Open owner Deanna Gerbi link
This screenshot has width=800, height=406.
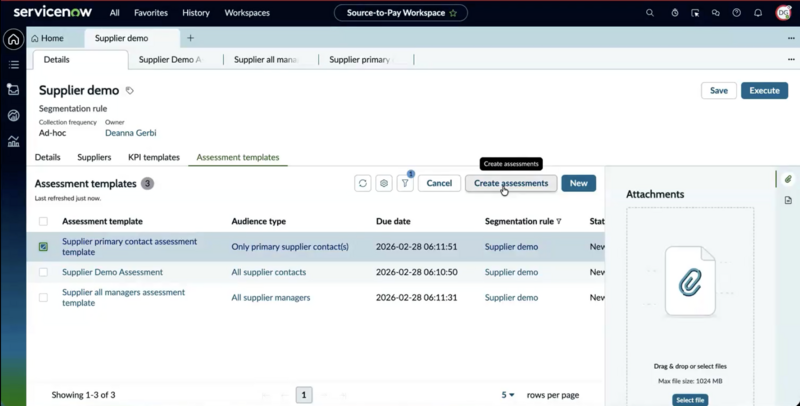131,133
